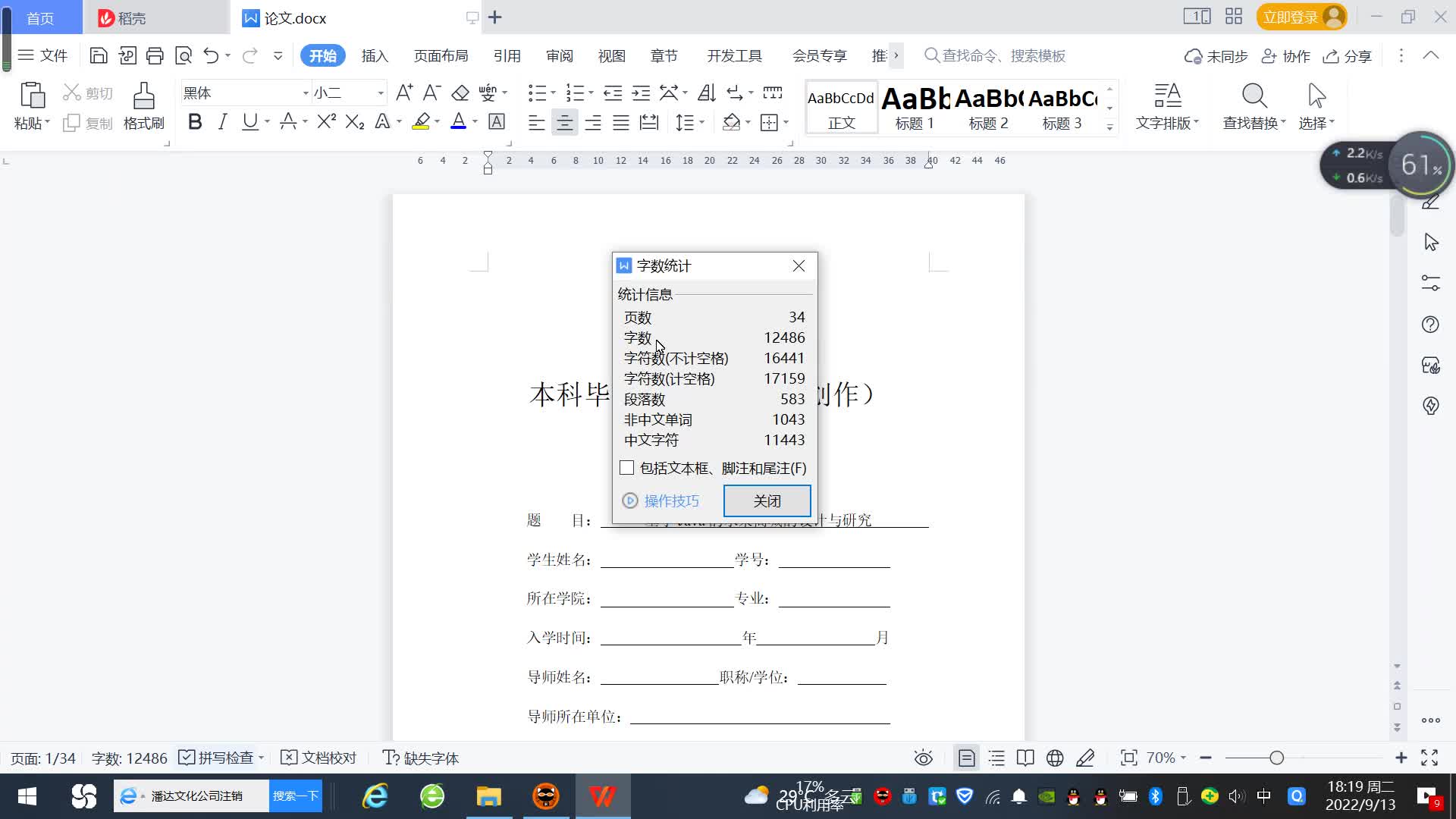This screenshot has width=1456, height=819.
Task: Open the Insert ribbon tab
Action: tap(375, 55)
